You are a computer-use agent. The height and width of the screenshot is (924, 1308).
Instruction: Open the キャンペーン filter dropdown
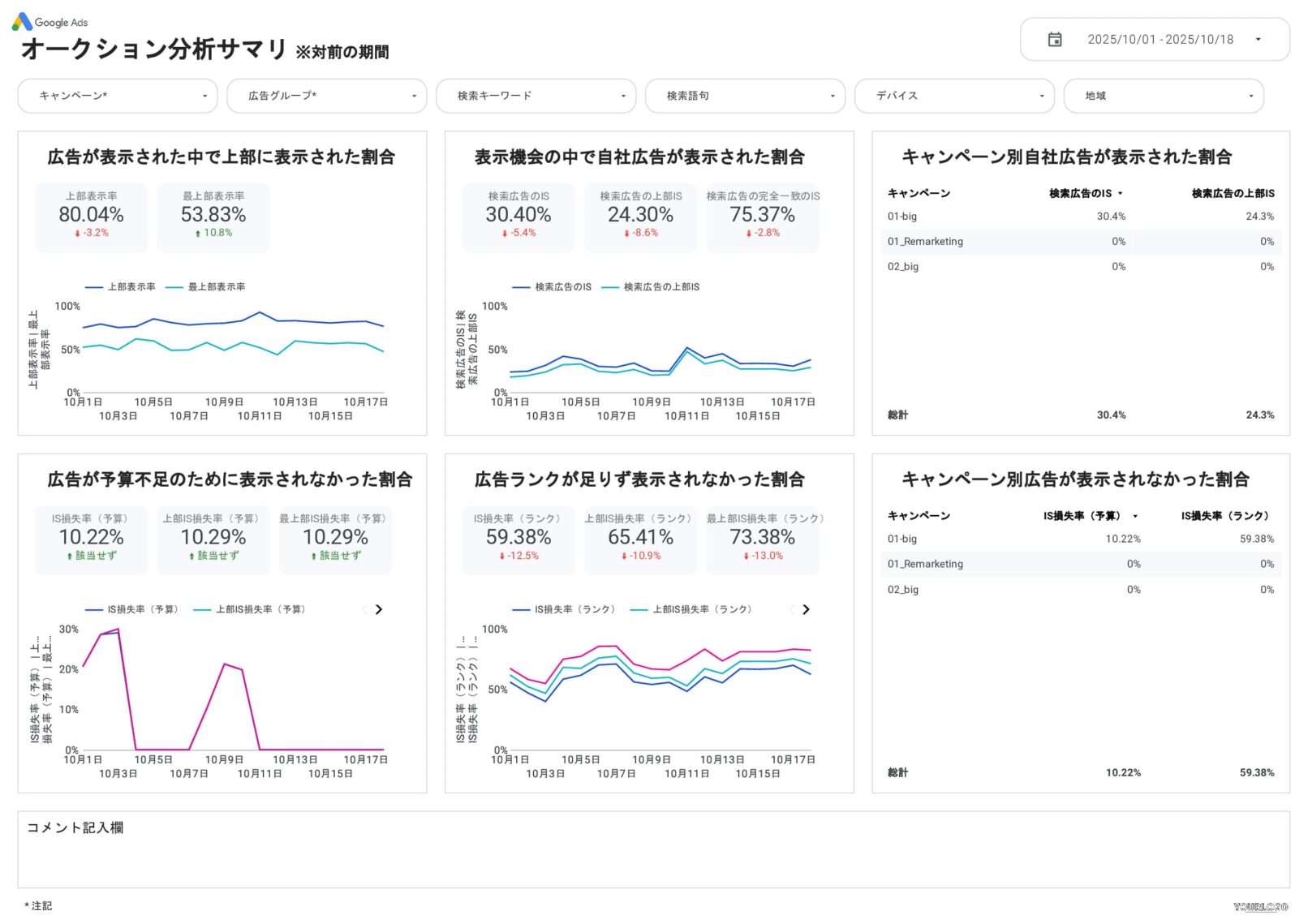tap(118, 95)
